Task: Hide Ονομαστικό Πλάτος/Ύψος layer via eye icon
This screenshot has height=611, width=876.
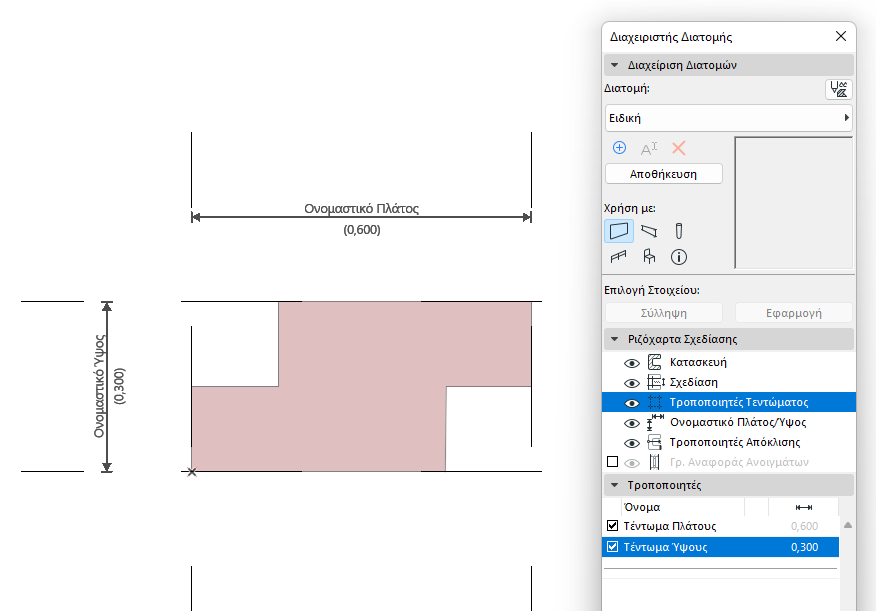Action: coord(632,423)
